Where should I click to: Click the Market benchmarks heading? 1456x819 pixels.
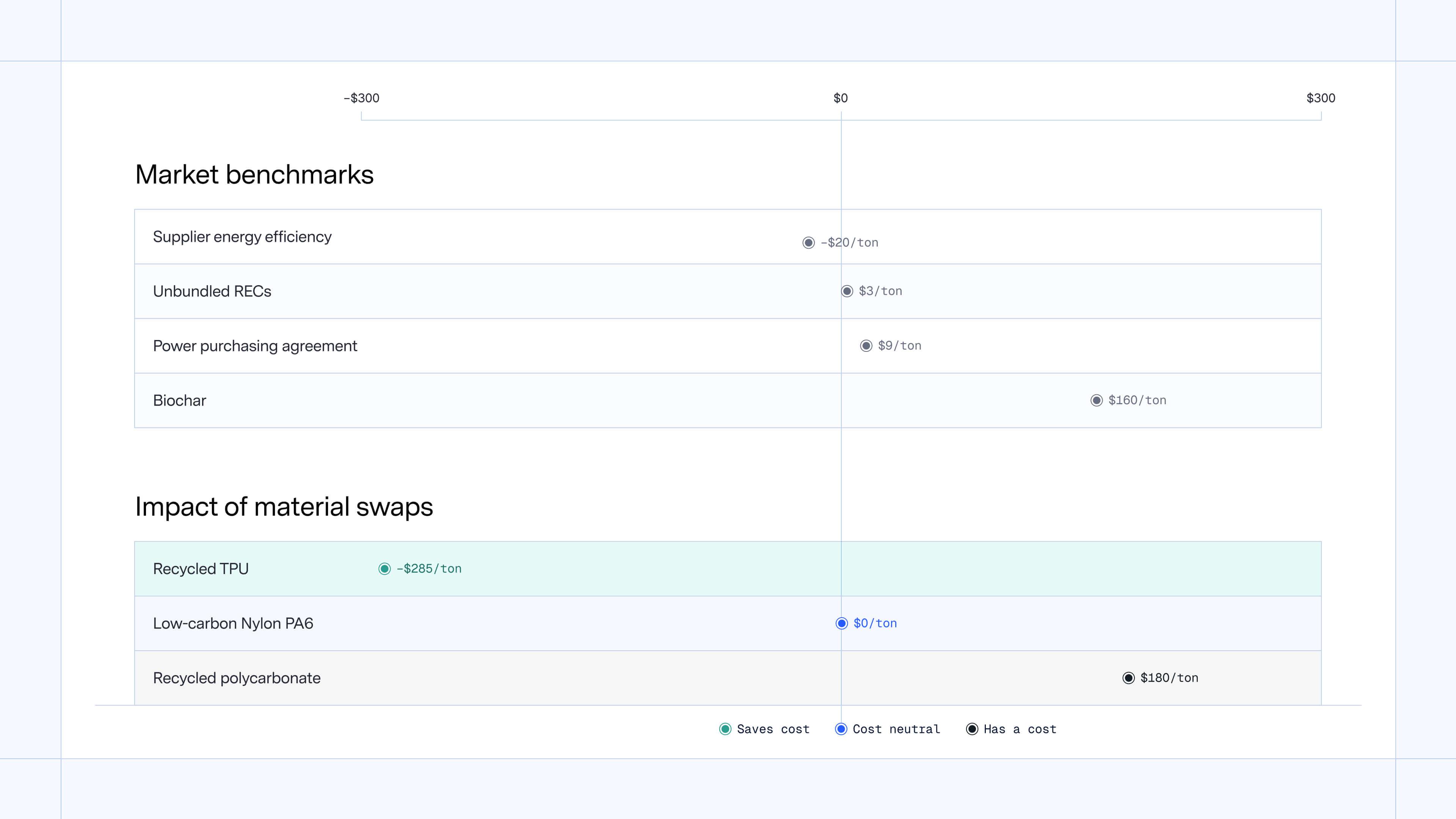point(254,174)
